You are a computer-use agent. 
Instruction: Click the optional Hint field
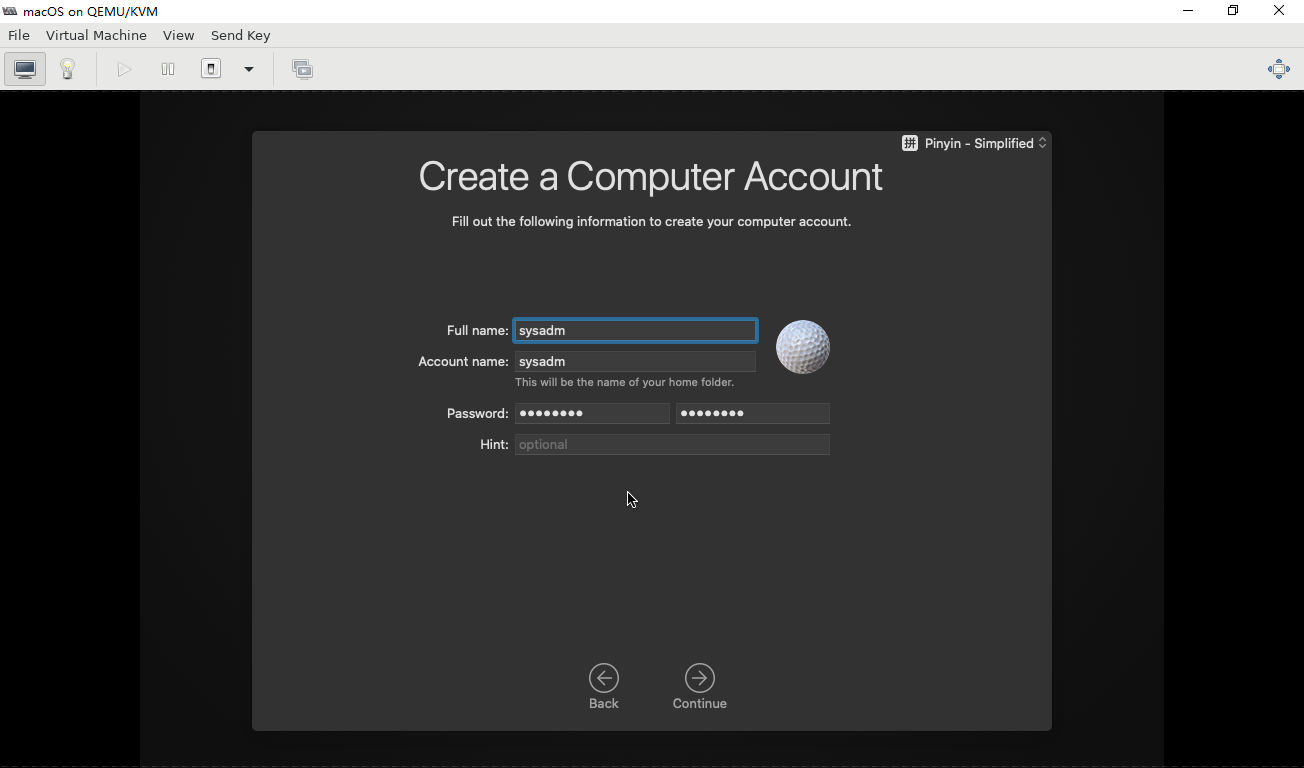point(672,444)
